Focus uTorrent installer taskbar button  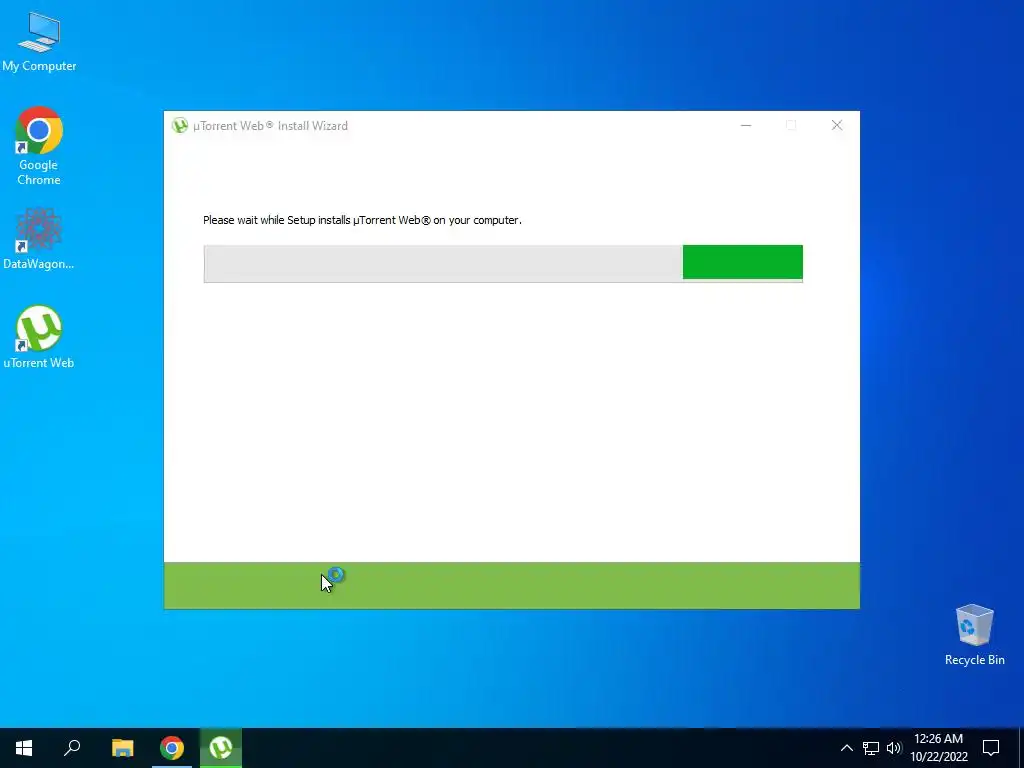(x=221, y=748)
